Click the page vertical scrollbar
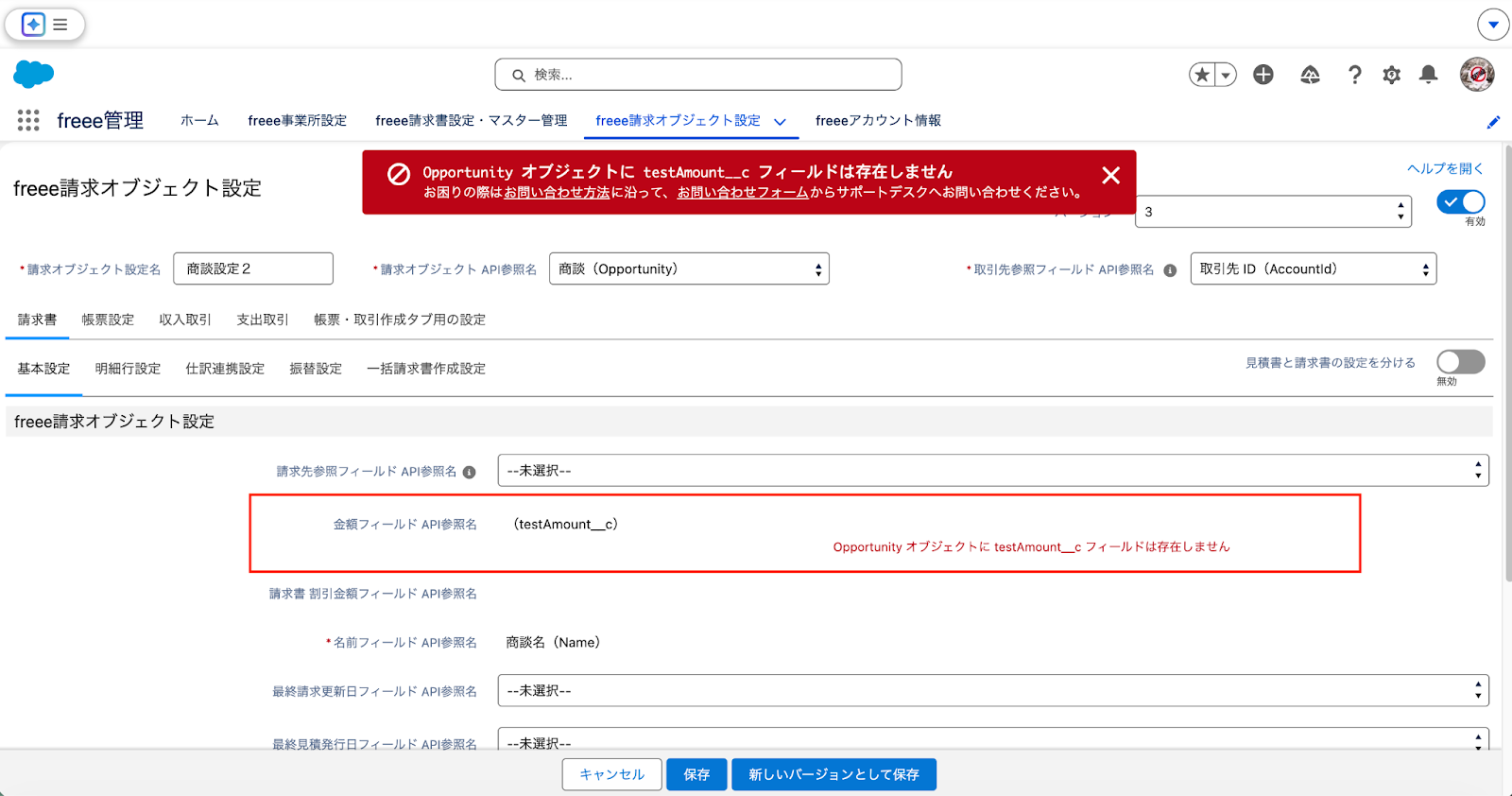The image size is (1512, 796). 1507,364
